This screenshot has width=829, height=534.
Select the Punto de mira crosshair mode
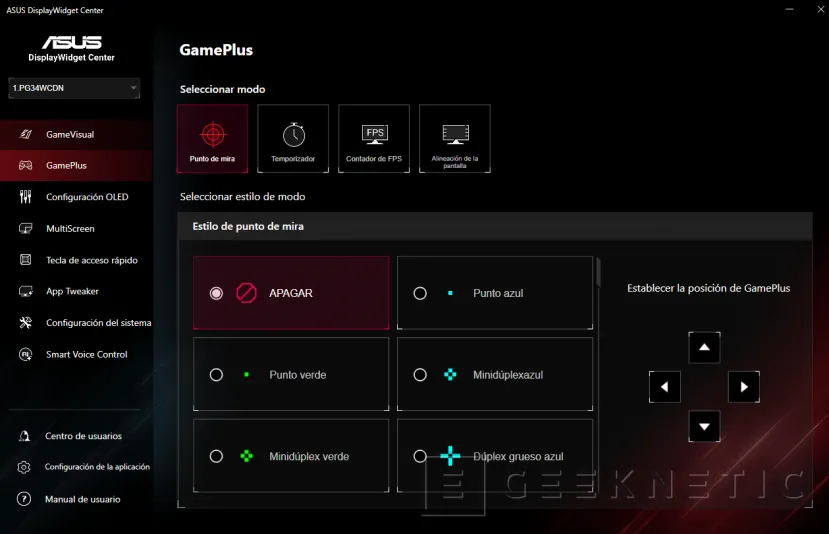click(212, 139)
